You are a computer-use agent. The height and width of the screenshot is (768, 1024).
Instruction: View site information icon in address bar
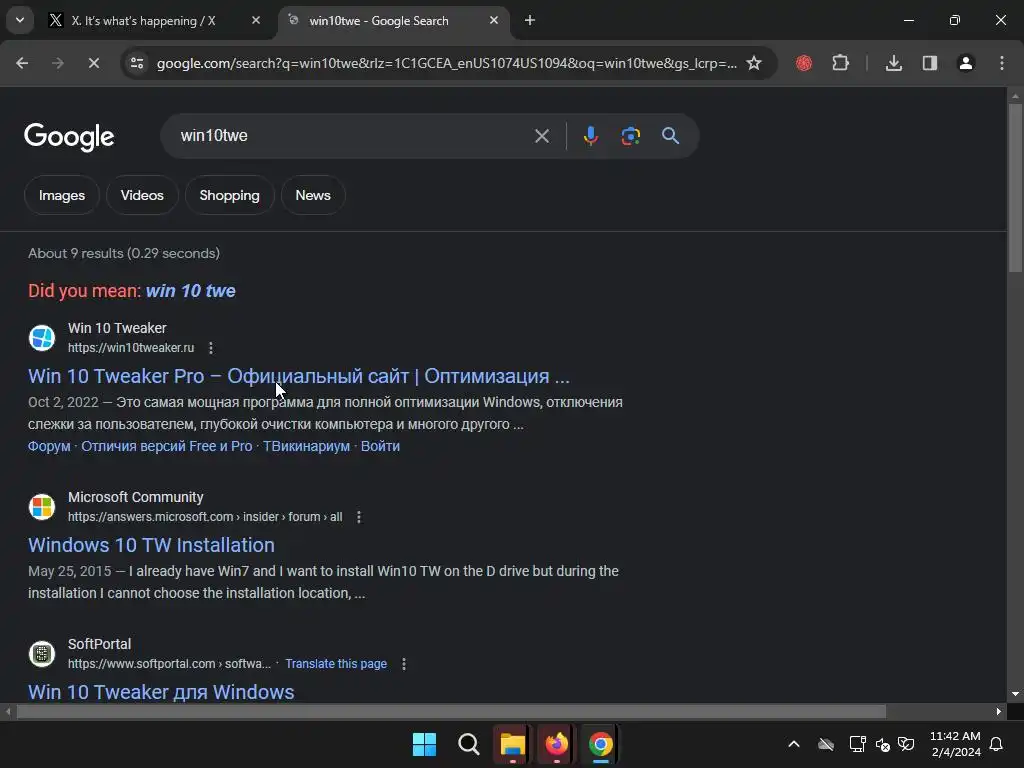pos(137,63)
